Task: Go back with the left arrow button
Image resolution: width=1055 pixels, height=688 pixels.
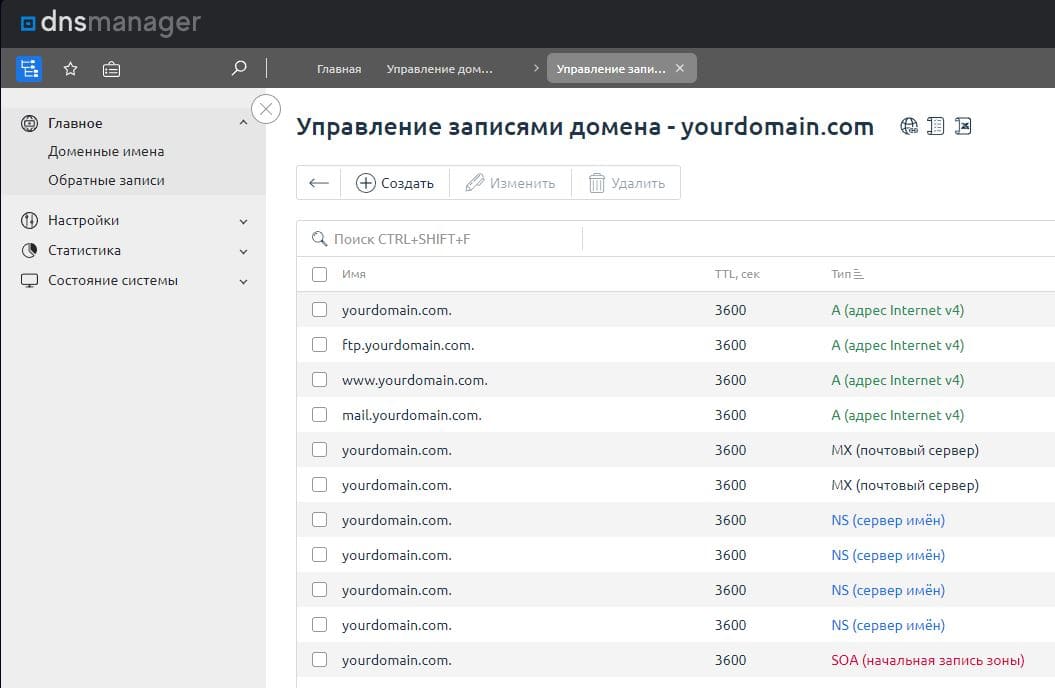Action: pos(319,182)
